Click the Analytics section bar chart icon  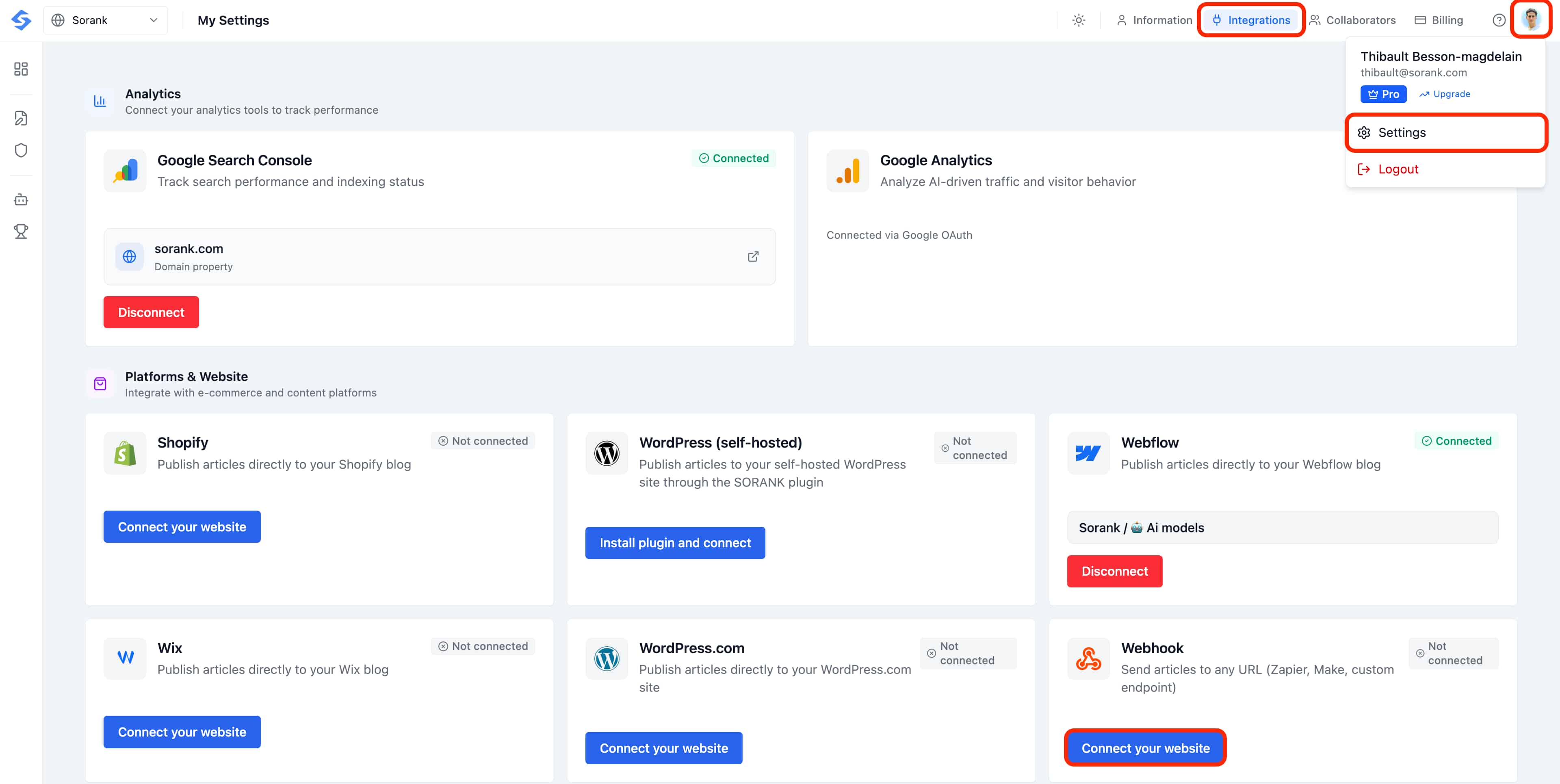[x=100, y=101]
